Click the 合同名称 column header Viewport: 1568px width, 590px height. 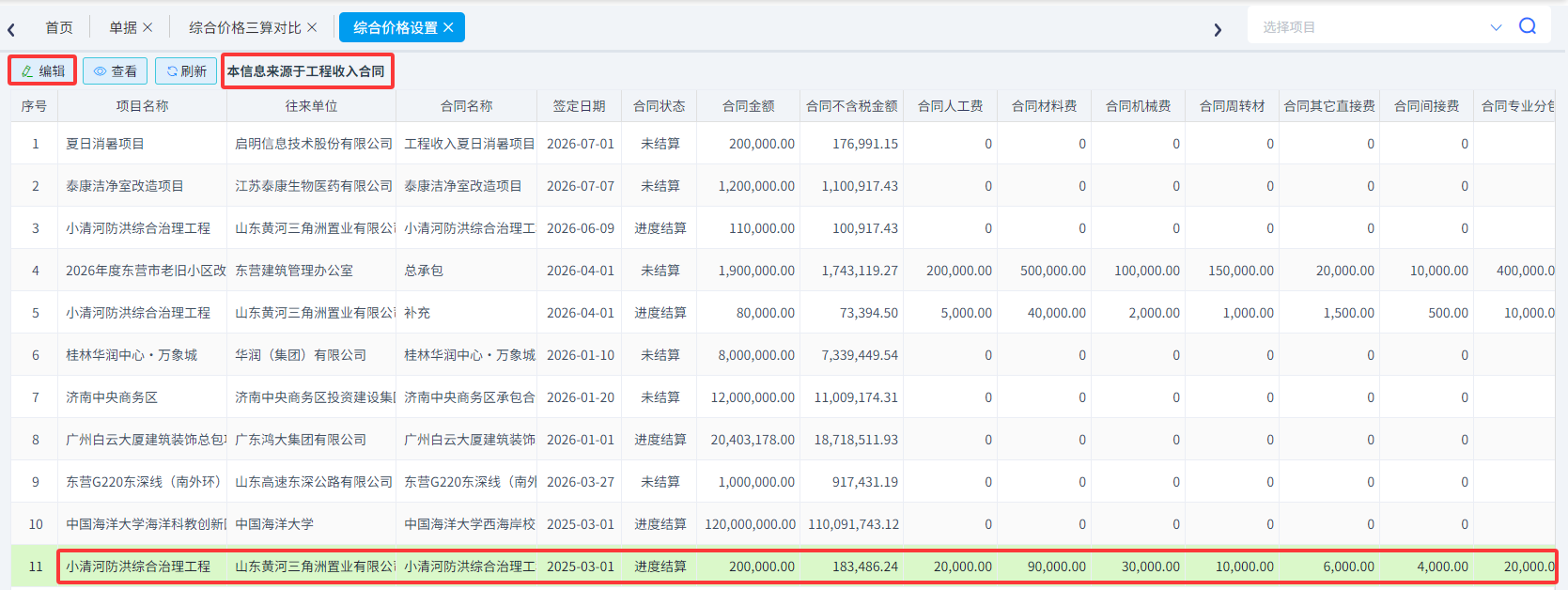[x=466, y=106]
